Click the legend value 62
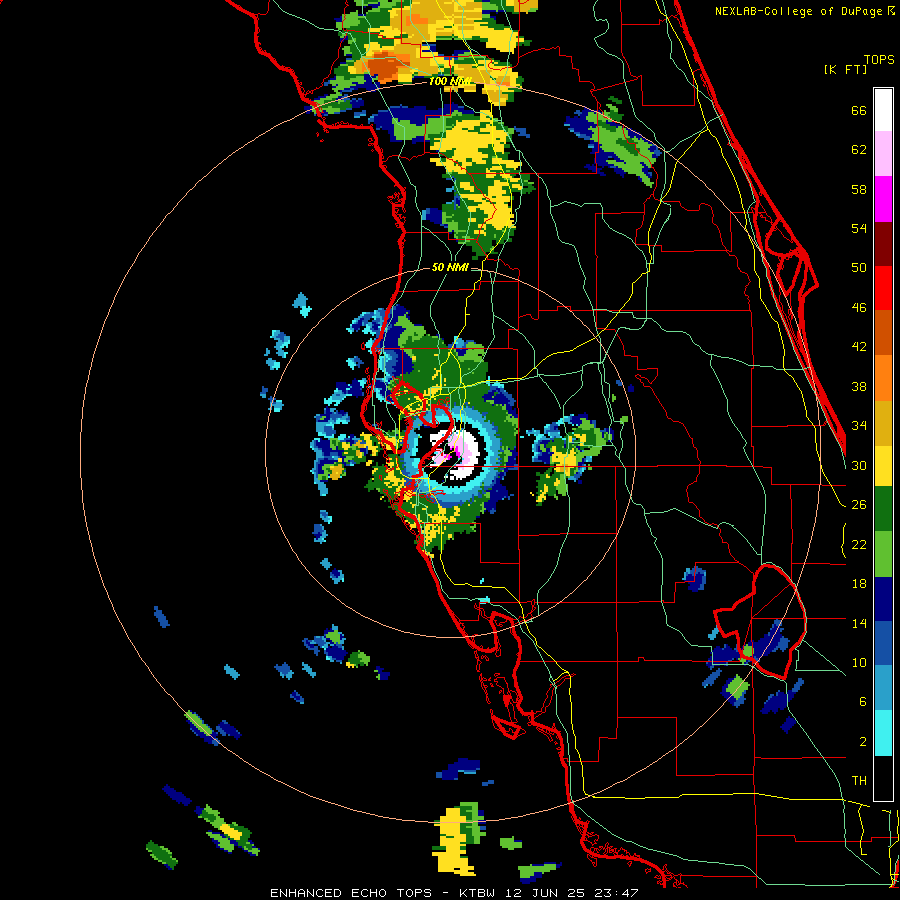This screenshot has height=900, width=900. click(x=859, y=150)
